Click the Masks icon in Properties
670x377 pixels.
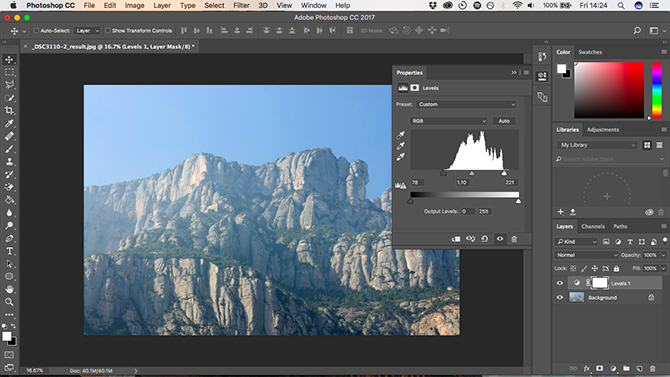pos(414,88)
